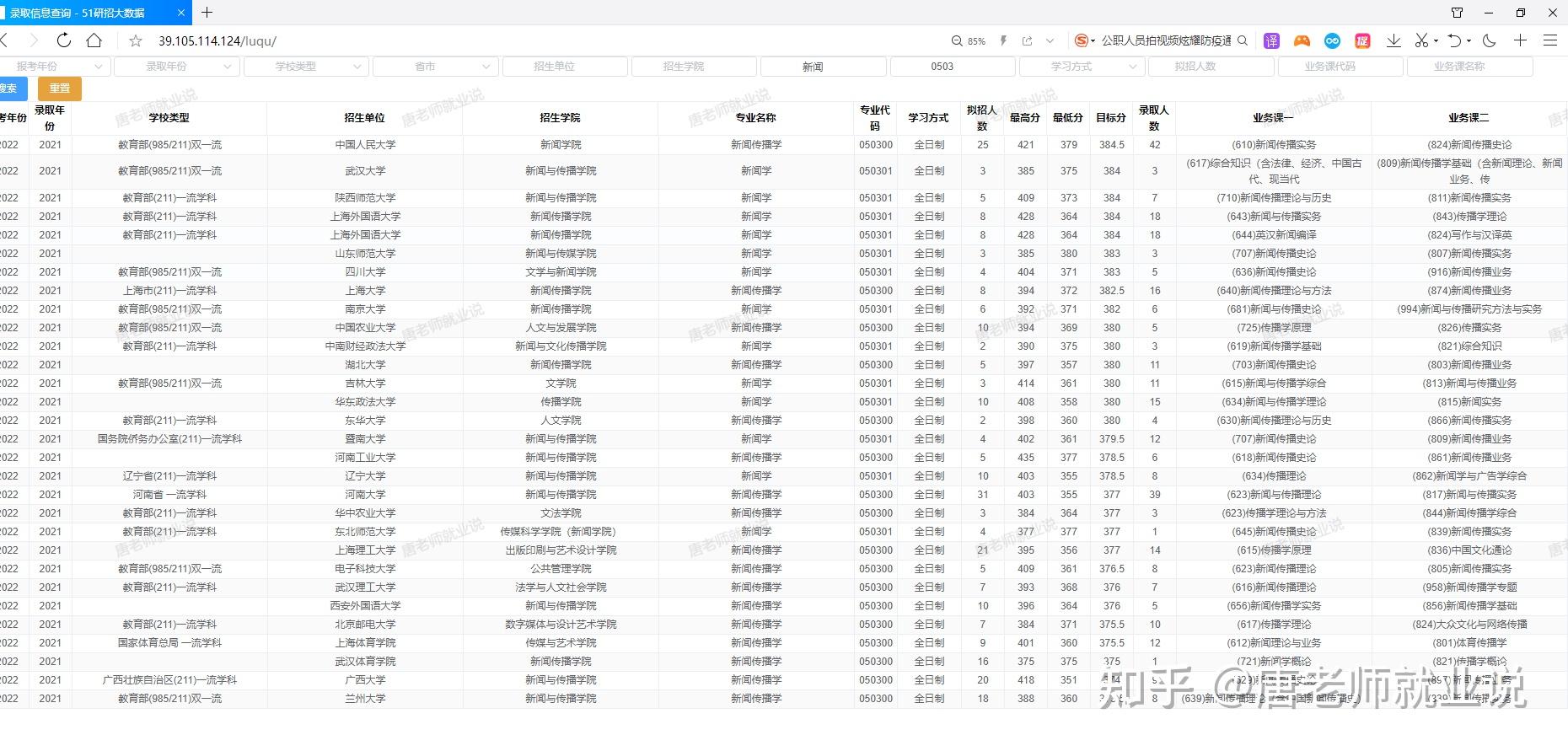
Task: Click the 数字媒体与设计艺术学院 cell
Action: (561, 625)
